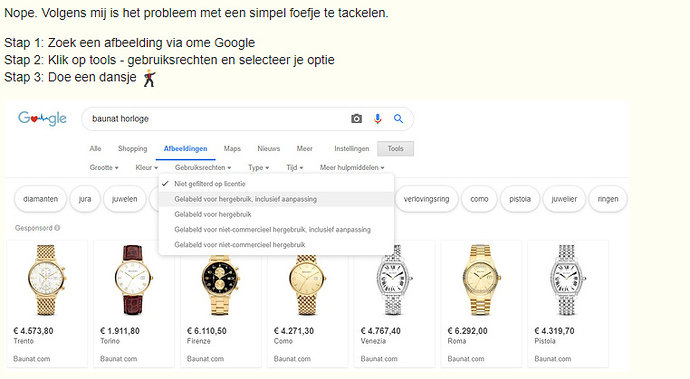Viewport: 690px width, 379px height.
Task: Open the Venezia silver watch thumbnail
Action: [x=394, y=280]
